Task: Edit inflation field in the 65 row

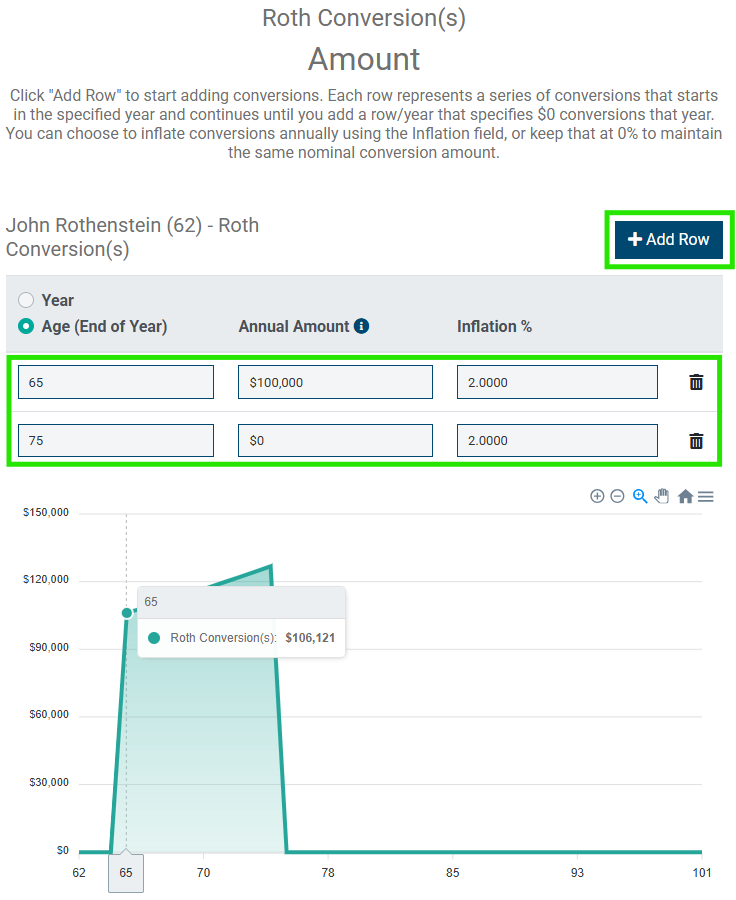Action: click(557, 382)
